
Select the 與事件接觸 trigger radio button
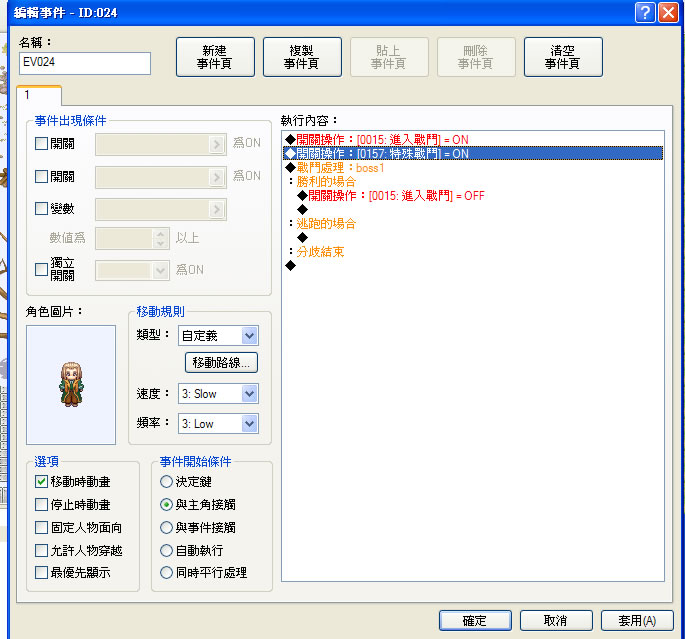point(166,527)
